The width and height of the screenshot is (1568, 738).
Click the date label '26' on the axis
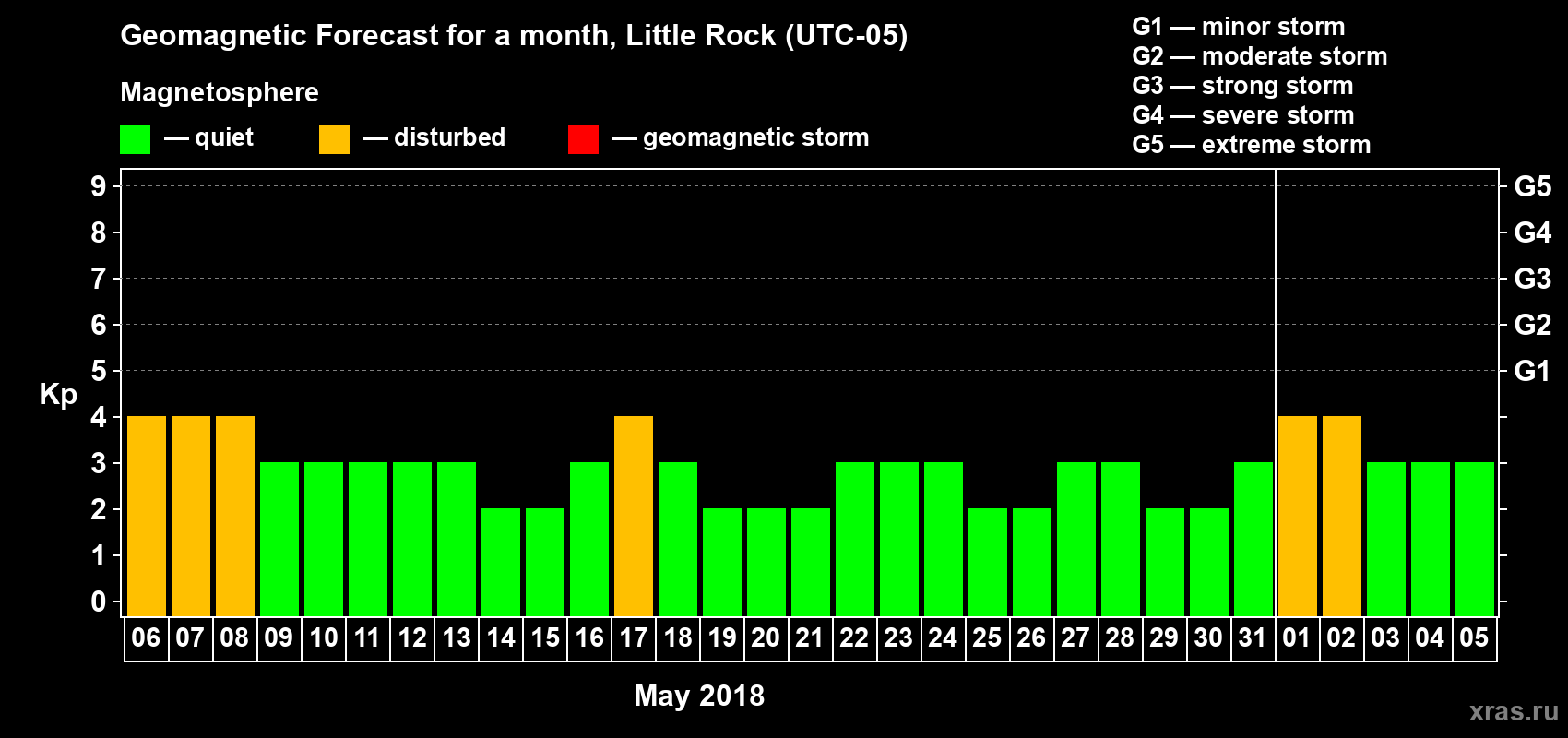tap(1032, 638)
